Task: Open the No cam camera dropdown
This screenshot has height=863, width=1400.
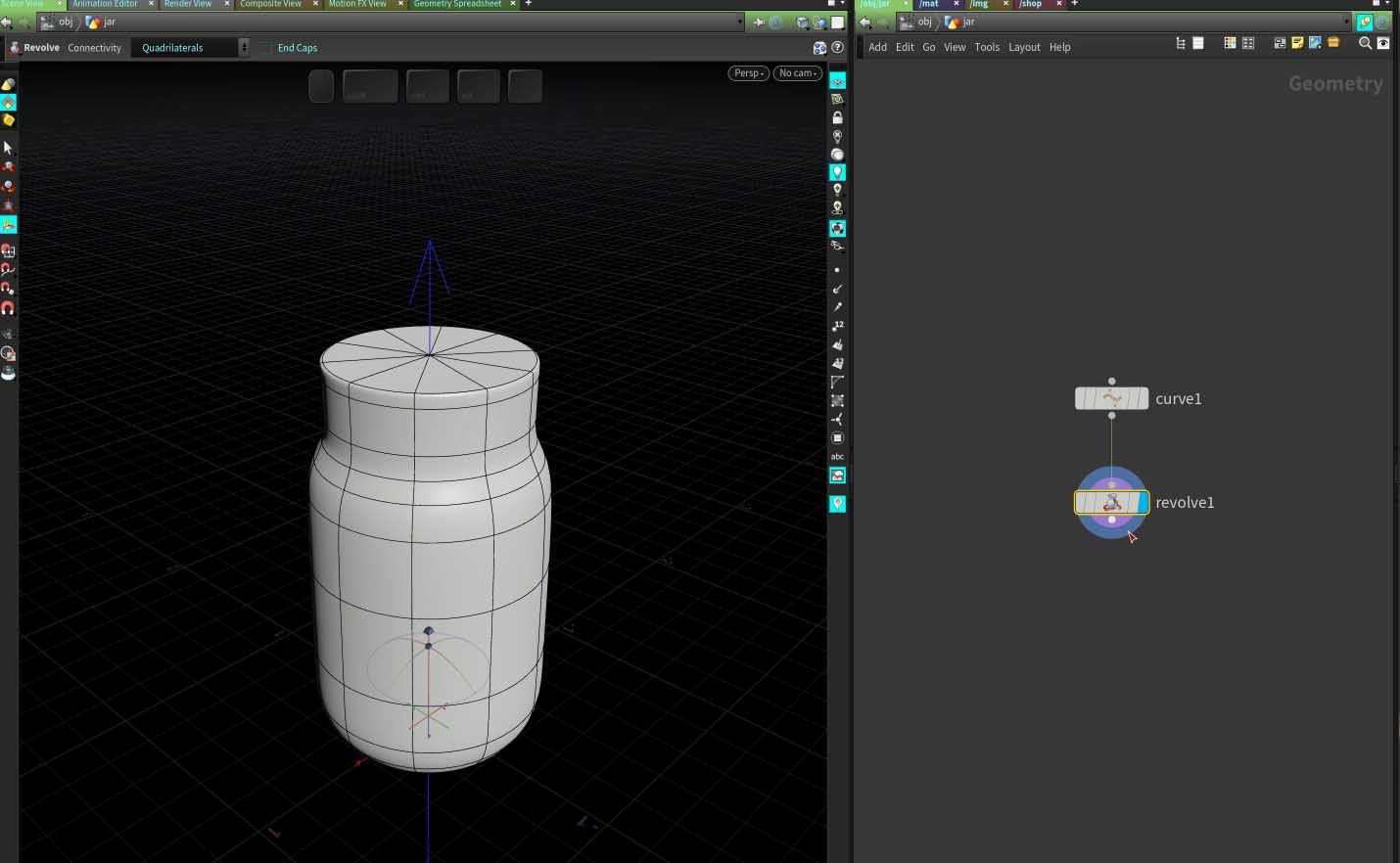Action: (x=797, y=73)
